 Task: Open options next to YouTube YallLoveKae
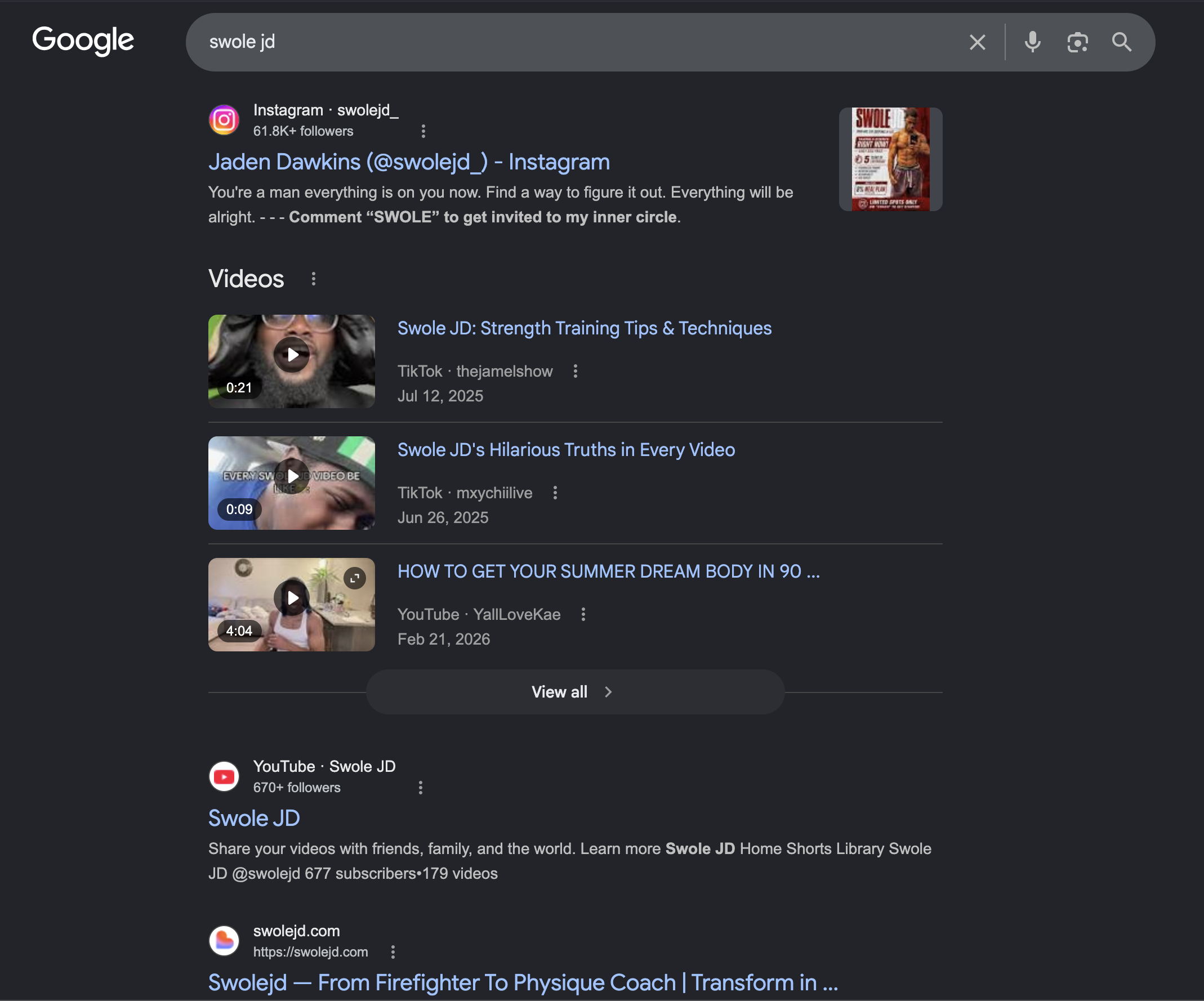coord(583,614)
